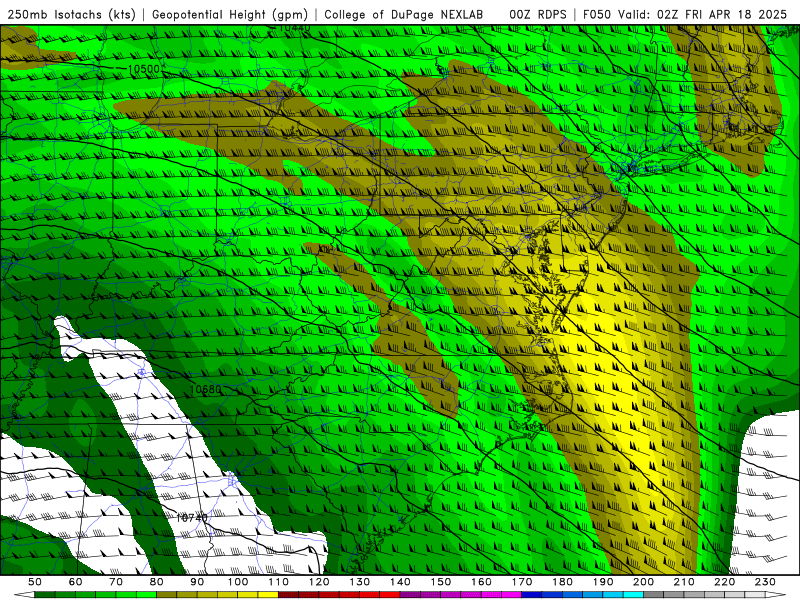The image size is (800, 600).
Task: Click the 140 value on the color scale
Action: (400, 582)
